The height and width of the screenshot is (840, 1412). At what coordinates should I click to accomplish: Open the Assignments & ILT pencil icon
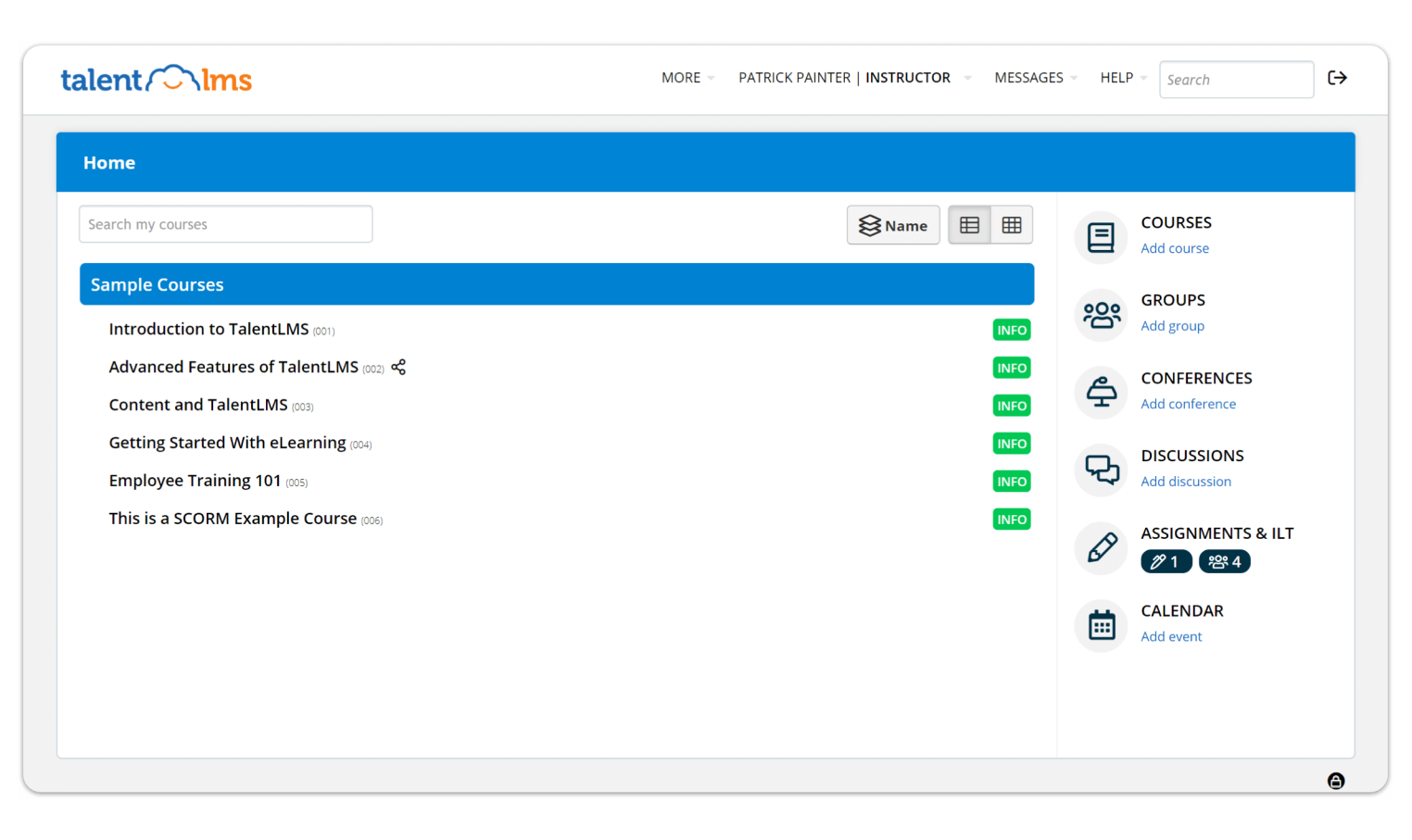(x=1101, y=548)
